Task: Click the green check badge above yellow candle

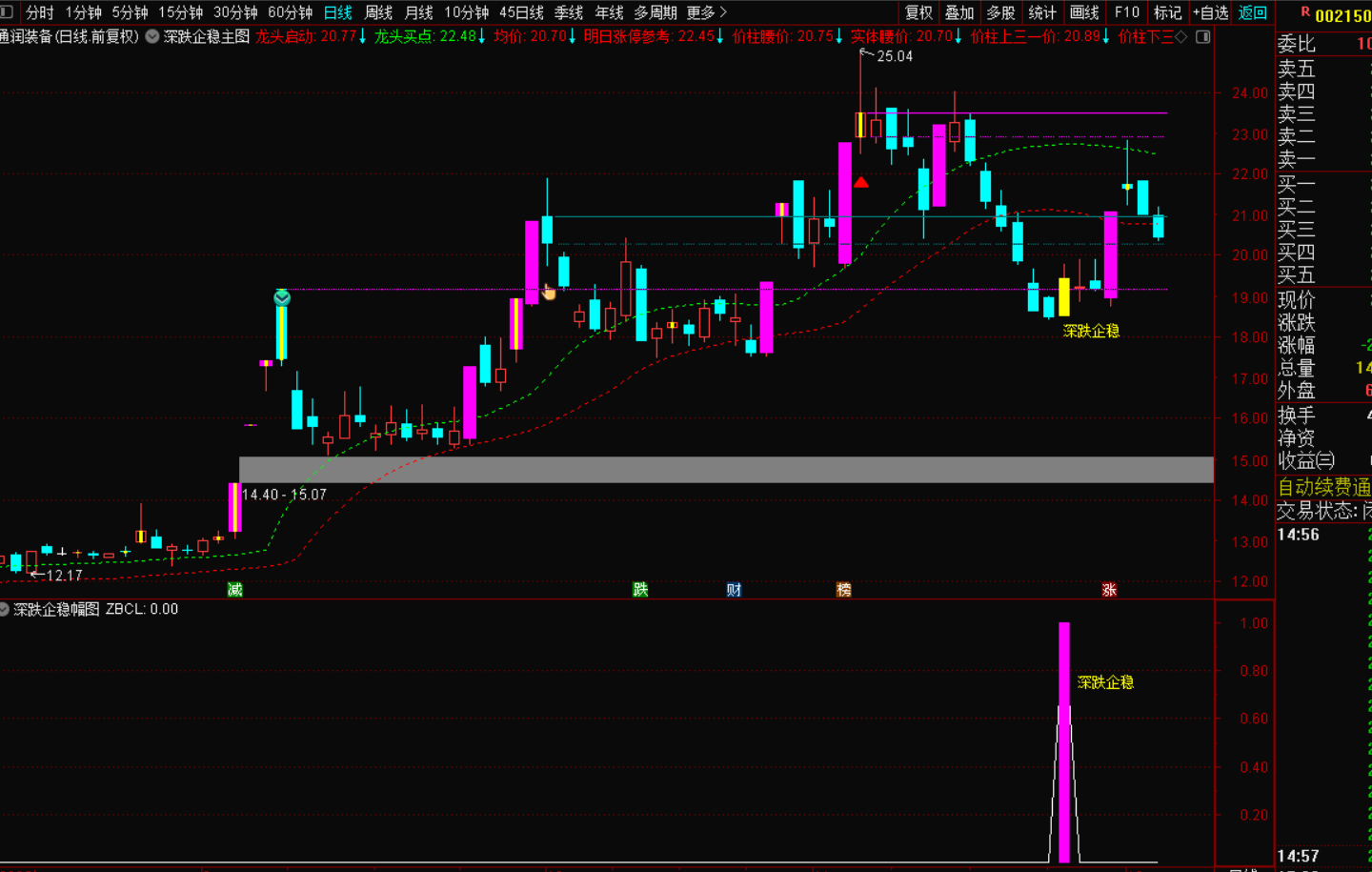Action: (282, 298)
